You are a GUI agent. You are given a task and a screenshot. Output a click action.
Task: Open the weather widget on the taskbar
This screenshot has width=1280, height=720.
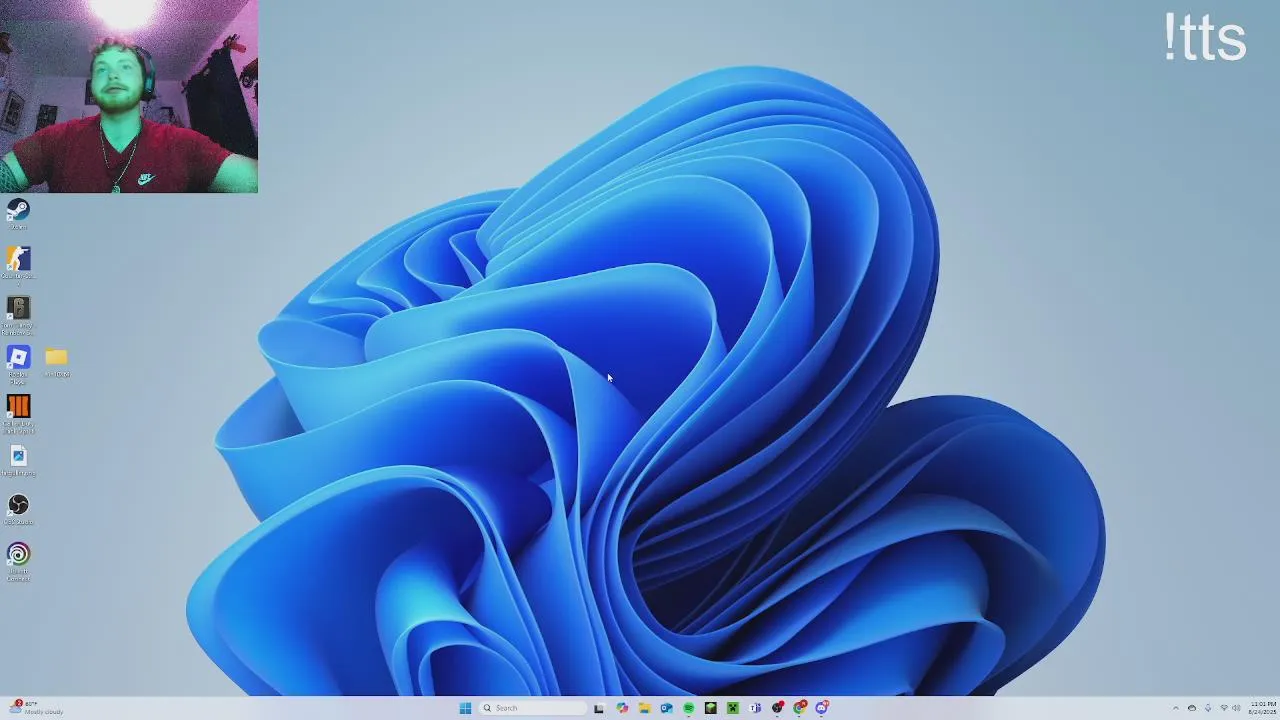pyautogui.click(x=38, y=708)
